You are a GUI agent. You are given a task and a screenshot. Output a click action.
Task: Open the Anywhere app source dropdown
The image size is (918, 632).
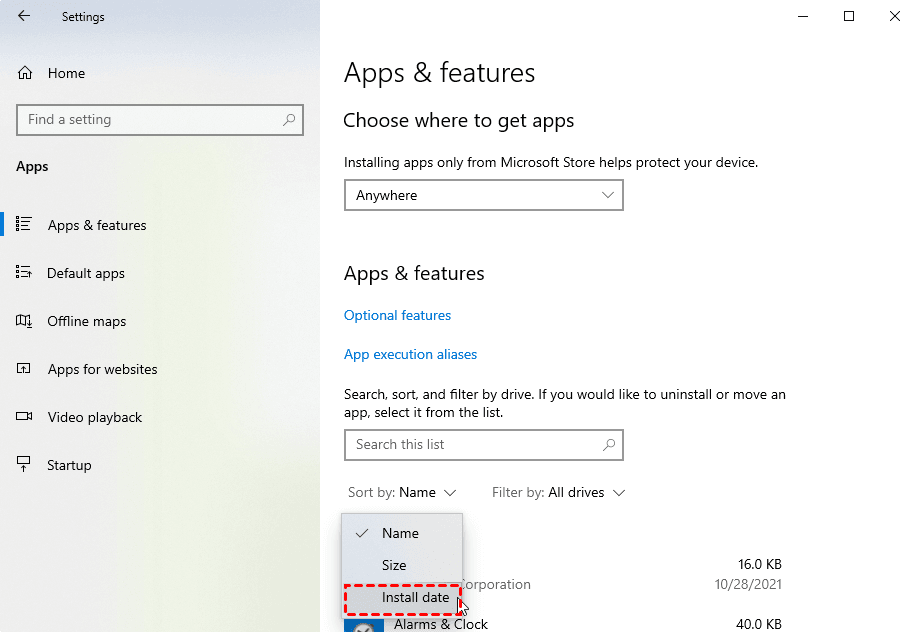pyautogui.click(x=483, y=195)
